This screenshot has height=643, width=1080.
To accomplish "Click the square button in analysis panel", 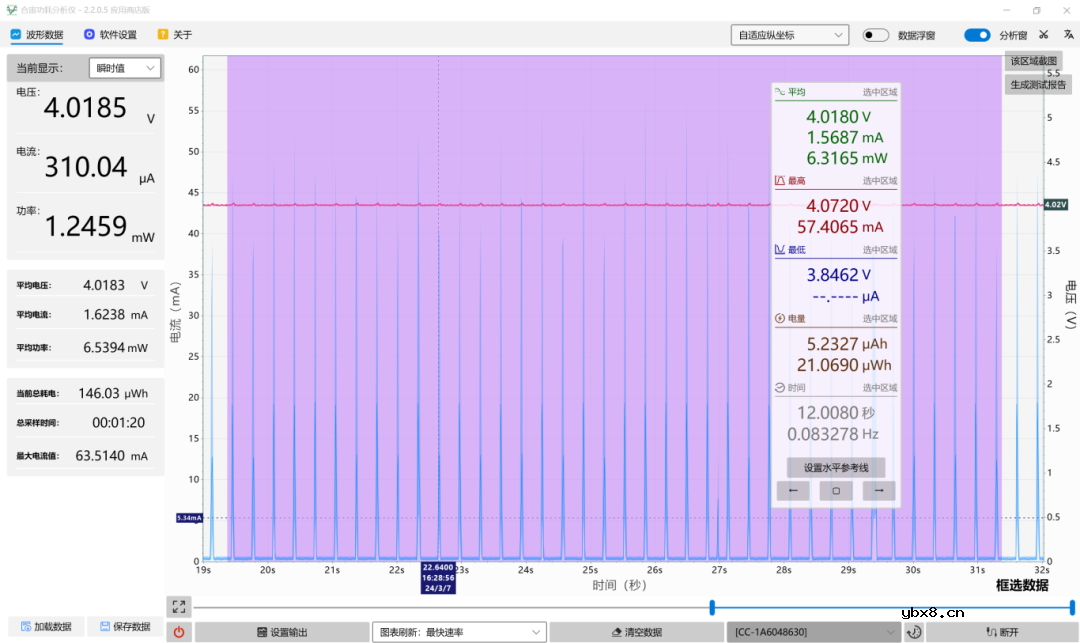I will (x=836, y=491).
